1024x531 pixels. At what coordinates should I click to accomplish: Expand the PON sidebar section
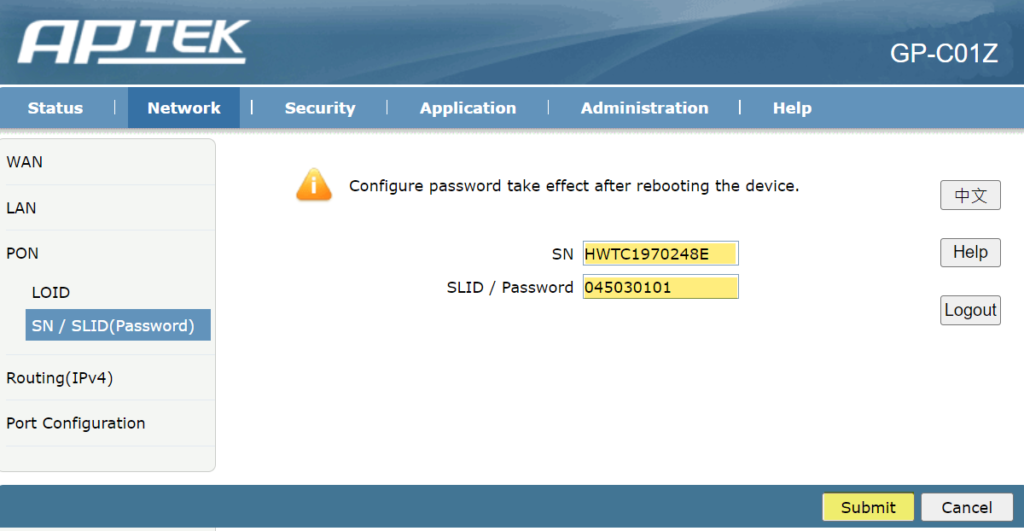click(23, 254)
